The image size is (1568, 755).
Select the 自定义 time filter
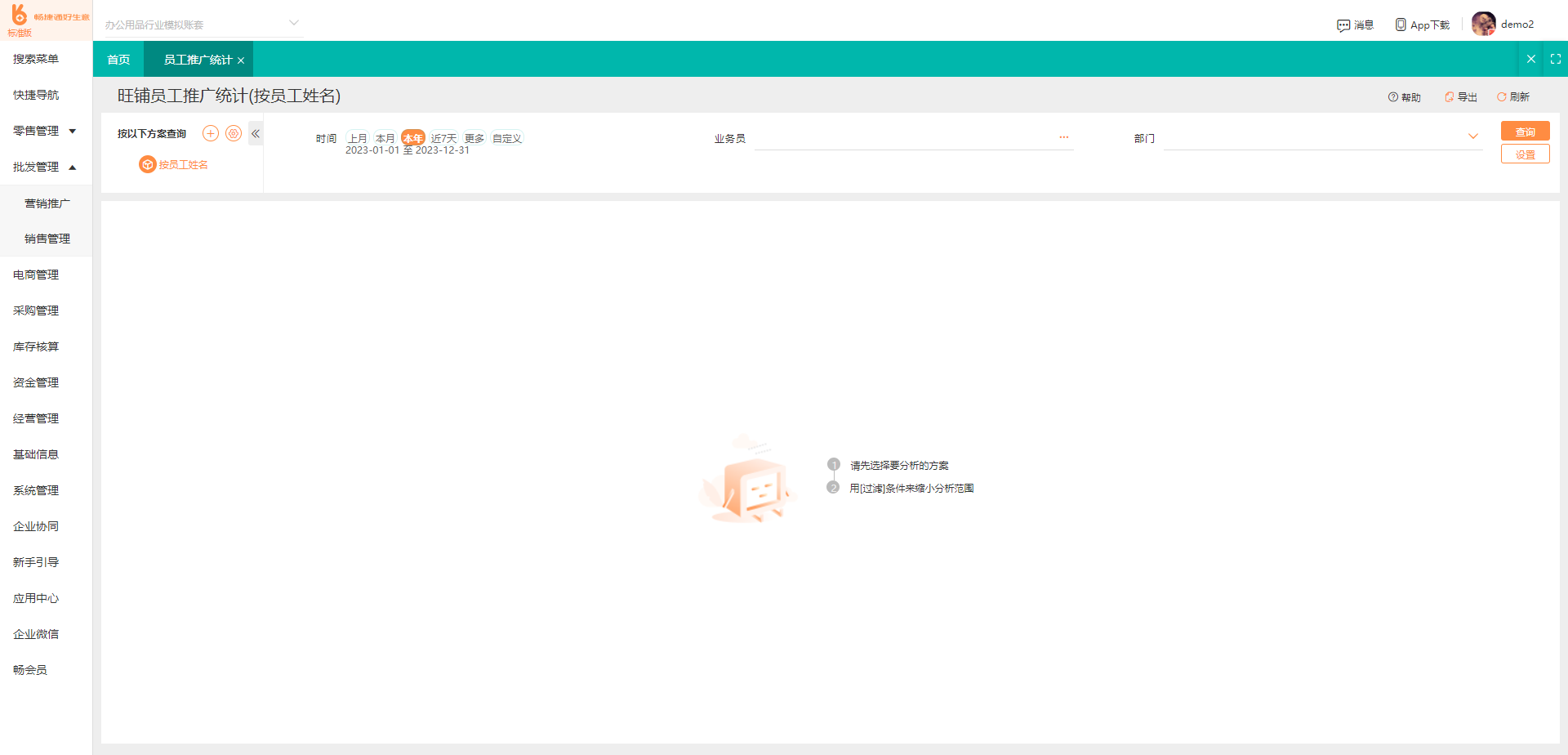pos(507,138)
